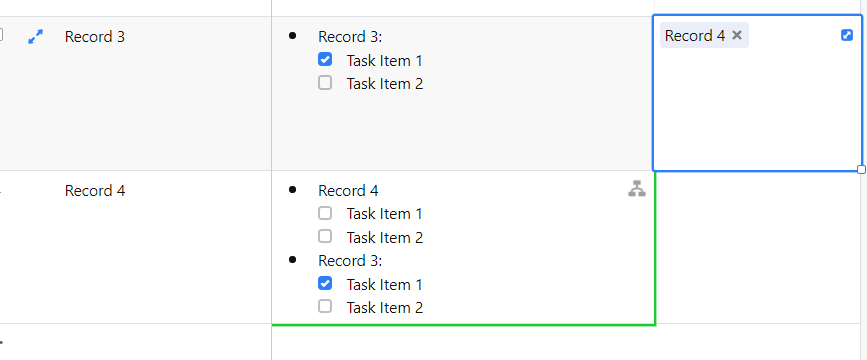Click the fill handle of the selected cell
The image size is (867, 360).
(x=861, y=170)
